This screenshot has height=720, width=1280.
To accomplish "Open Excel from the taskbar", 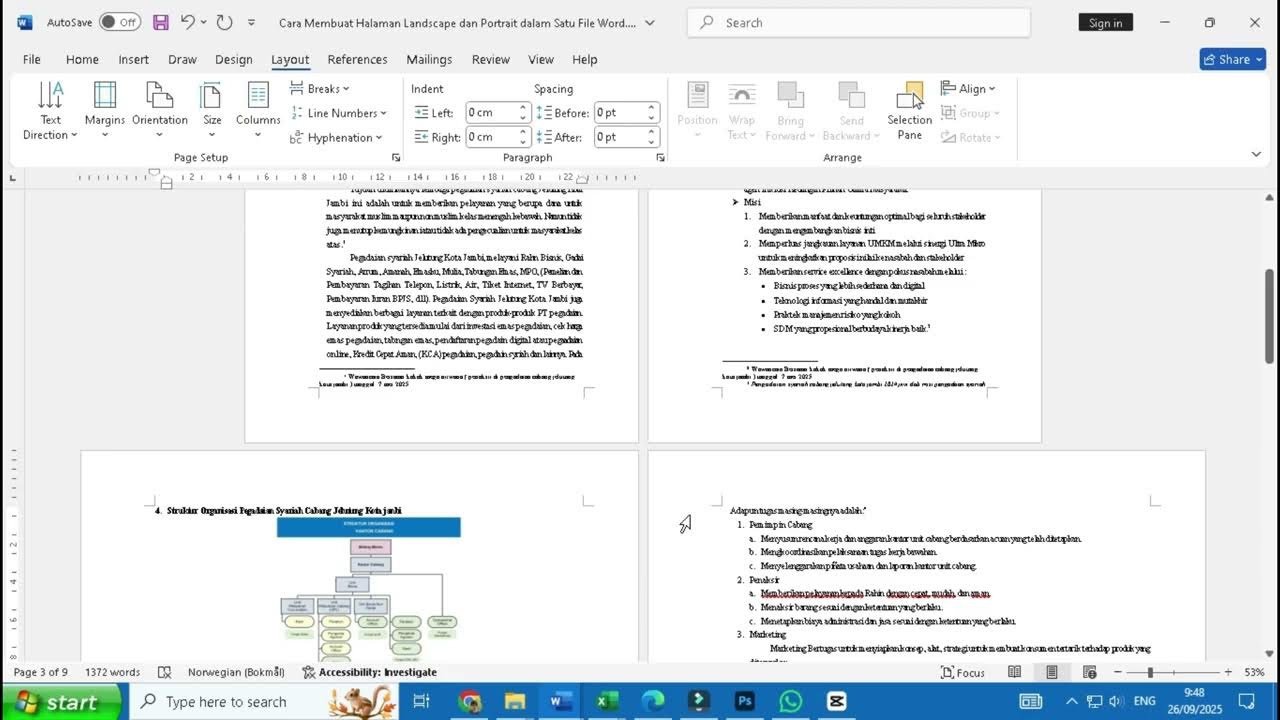I will coord(607,701).
